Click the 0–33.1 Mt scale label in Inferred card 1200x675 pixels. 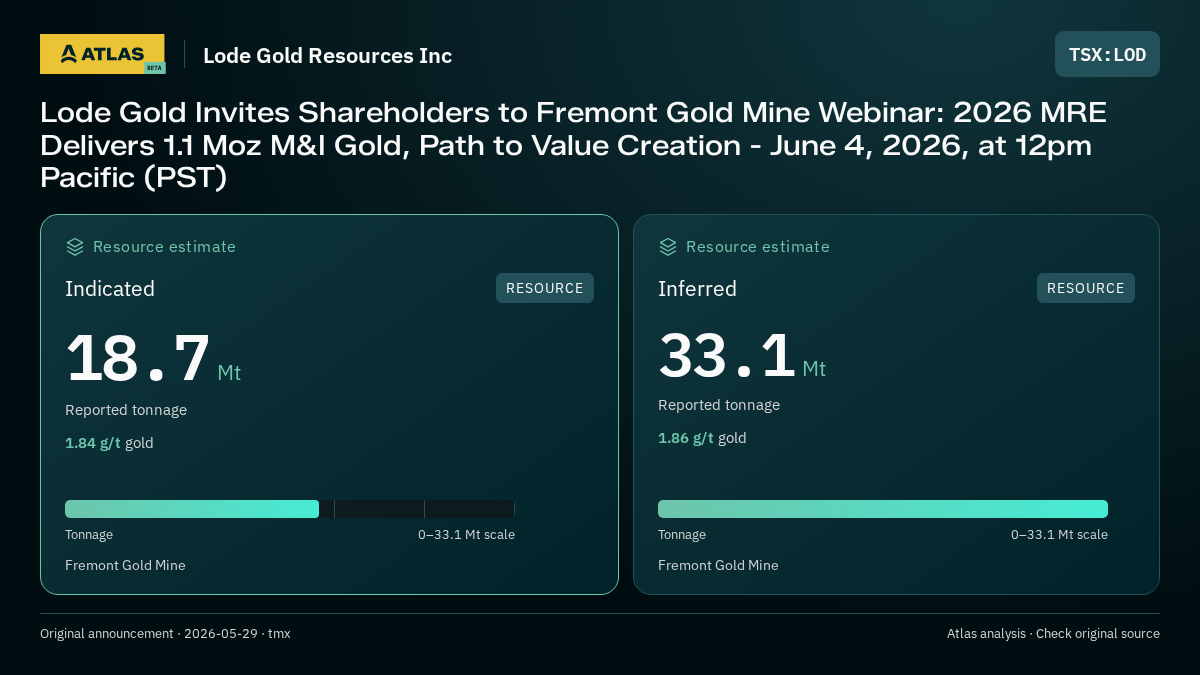pos(1059,535)
